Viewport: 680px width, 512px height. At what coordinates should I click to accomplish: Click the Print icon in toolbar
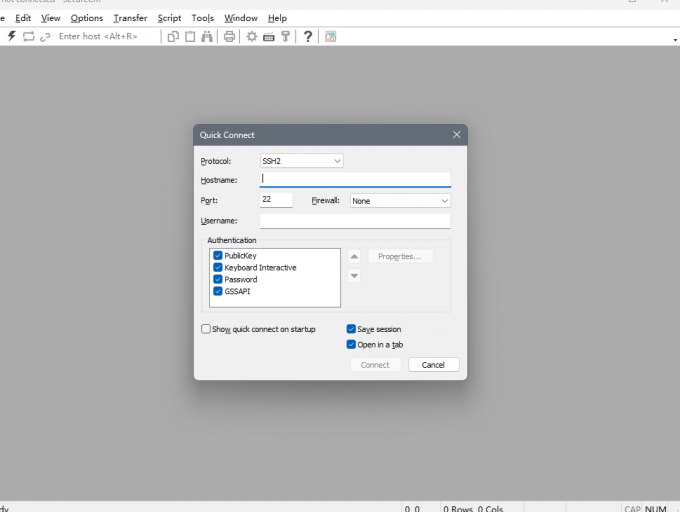[229, 37]
